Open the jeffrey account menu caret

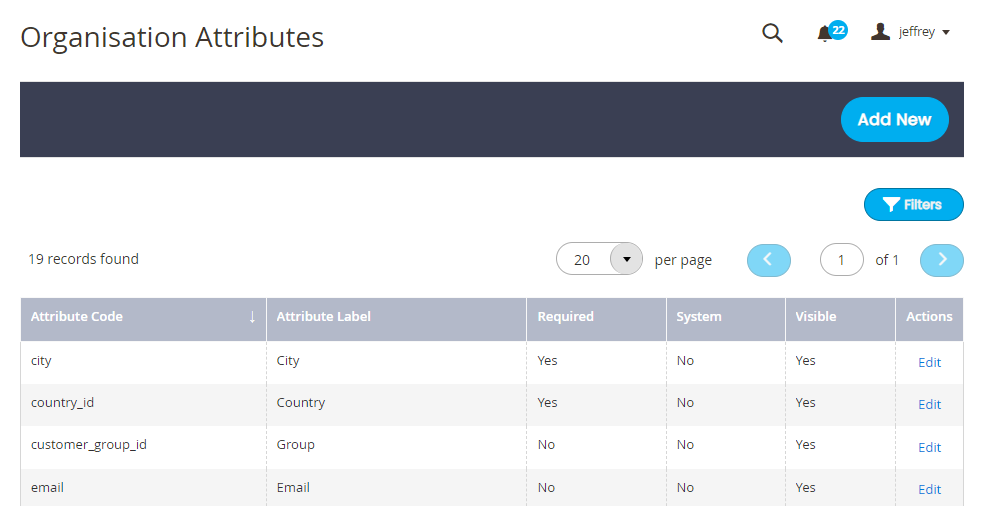pos(945,33)
